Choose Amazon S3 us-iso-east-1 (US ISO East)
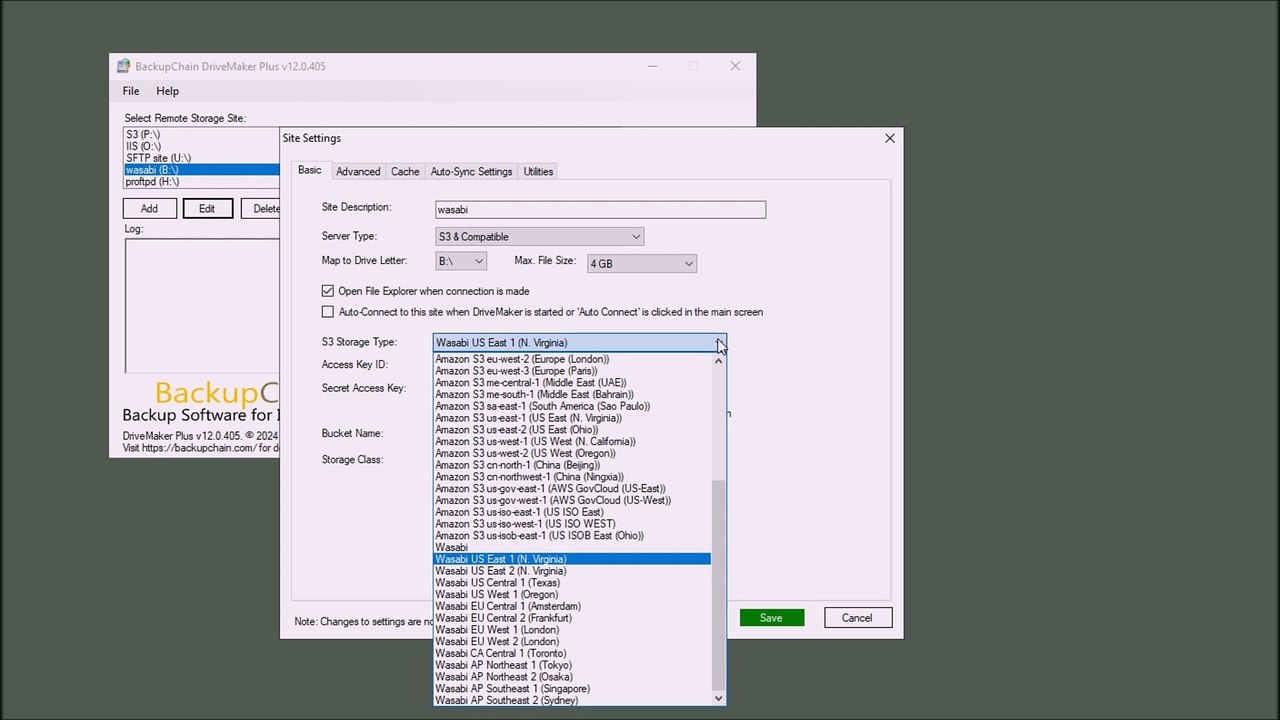 click(x=572, y=512)
